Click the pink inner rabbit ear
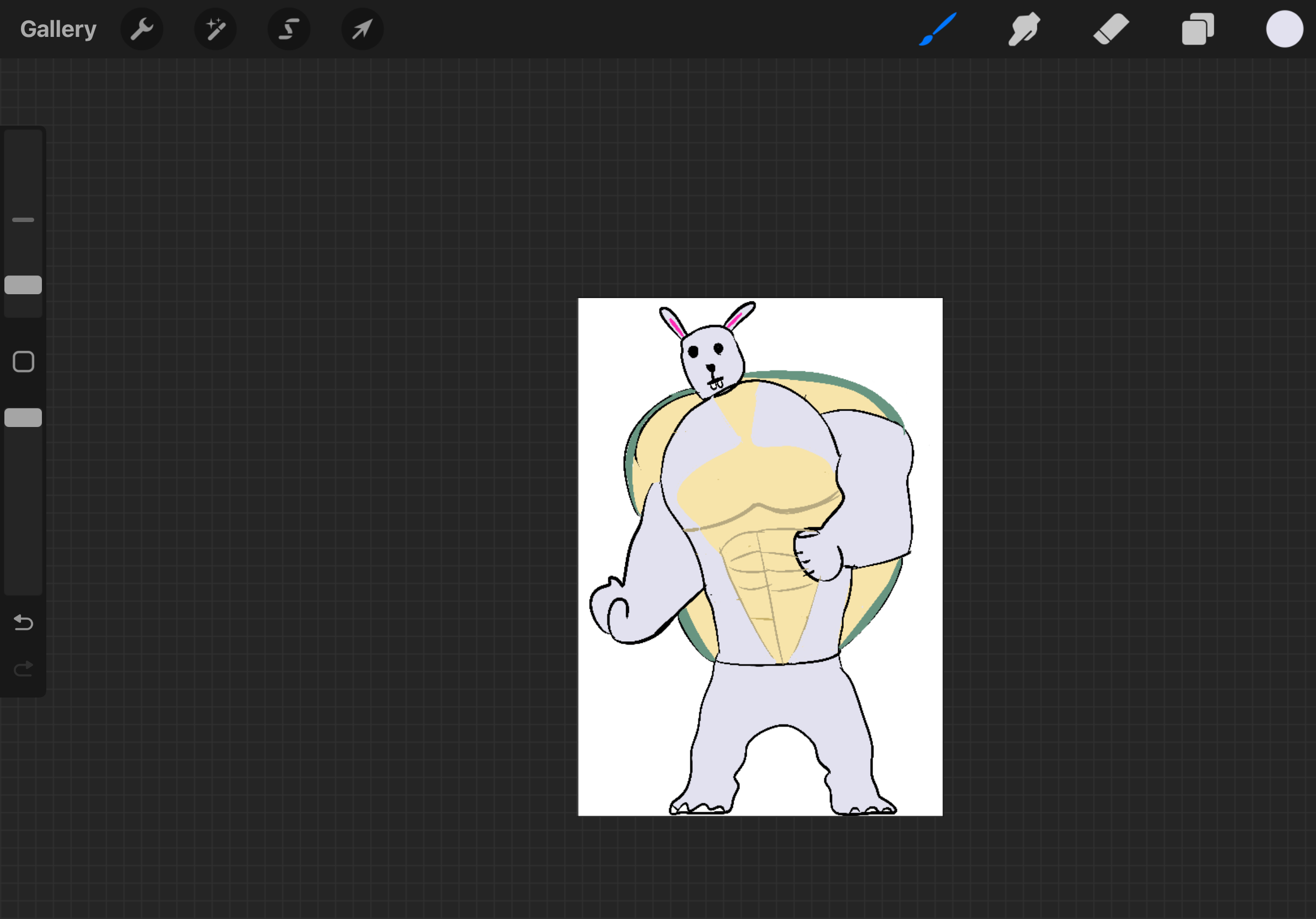This screenshot has height=919, width=1316. 676,327
